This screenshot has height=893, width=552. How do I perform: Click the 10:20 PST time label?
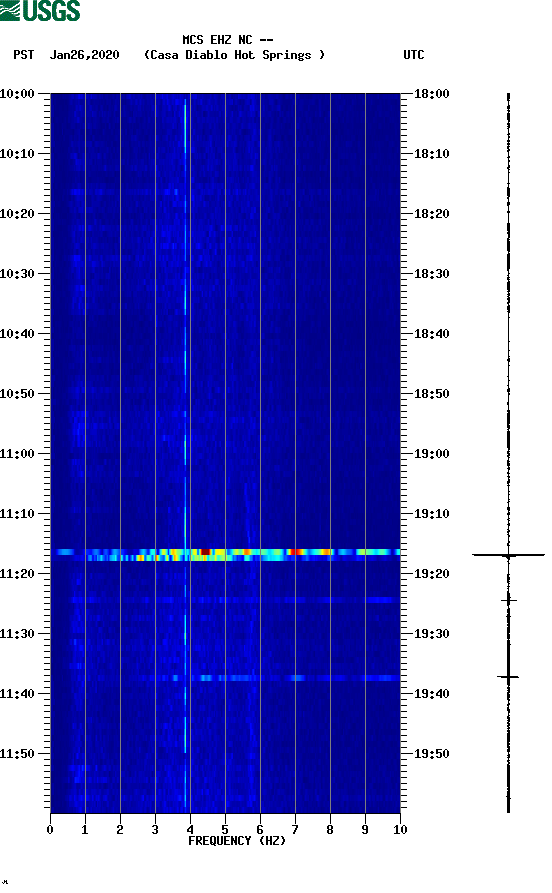17,214
